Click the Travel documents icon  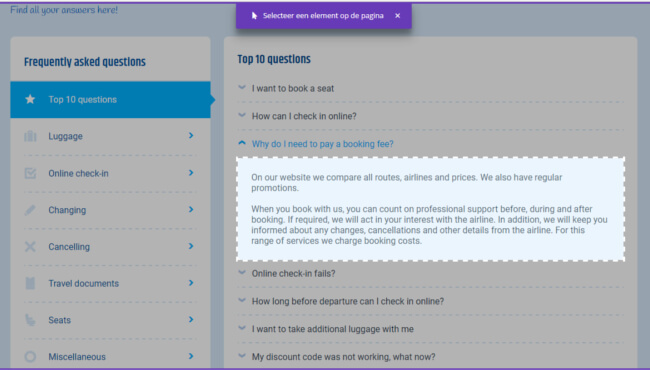pos(30,283)
